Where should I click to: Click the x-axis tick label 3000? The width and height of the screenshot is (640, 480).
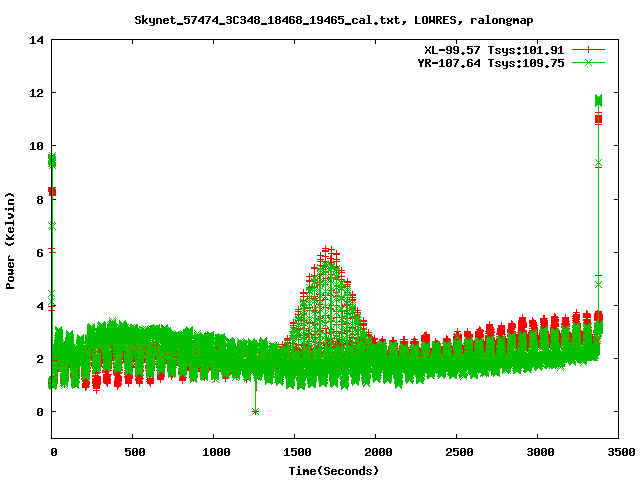coord(540,452)
